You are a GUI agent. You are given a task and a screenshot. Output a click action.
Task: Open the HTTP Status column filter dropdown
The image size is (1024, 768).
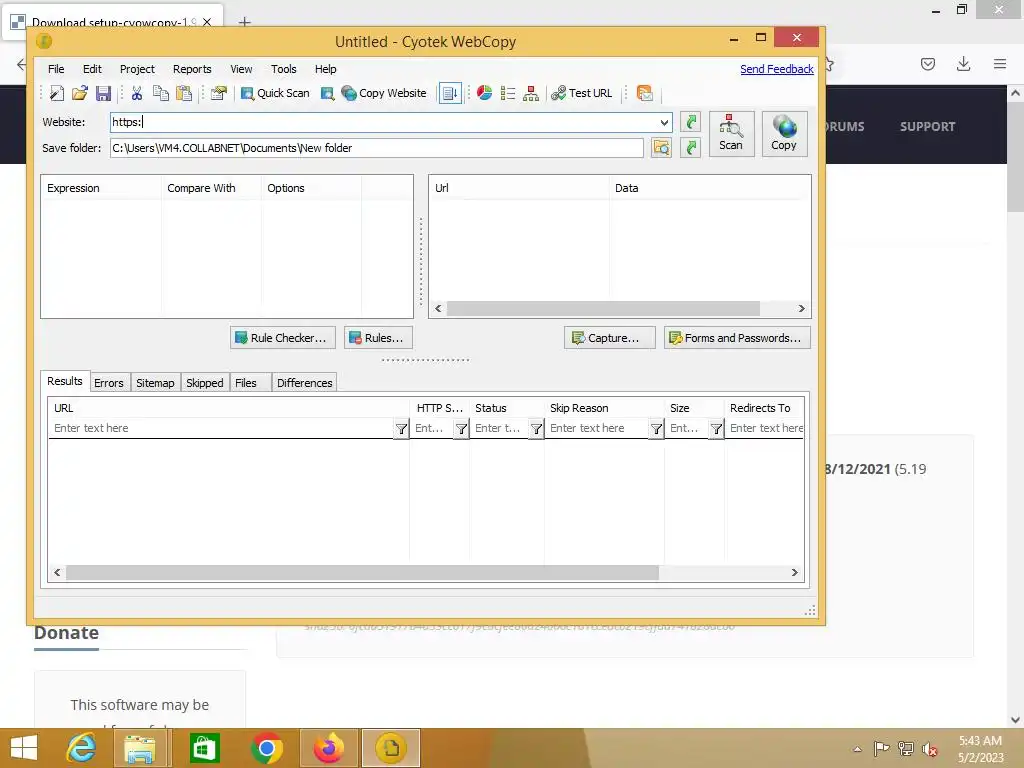pyautogui.click(x=462, y=429)
